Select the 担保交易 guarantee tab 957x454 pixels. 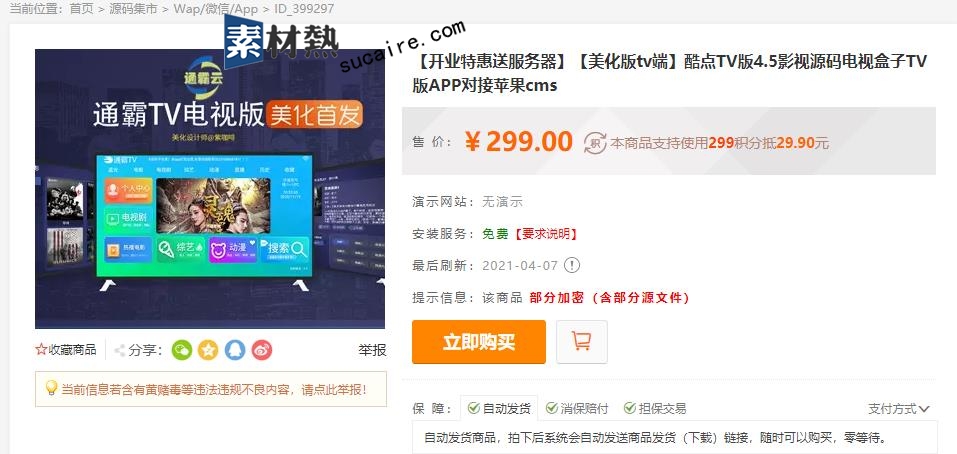(655, 408)
